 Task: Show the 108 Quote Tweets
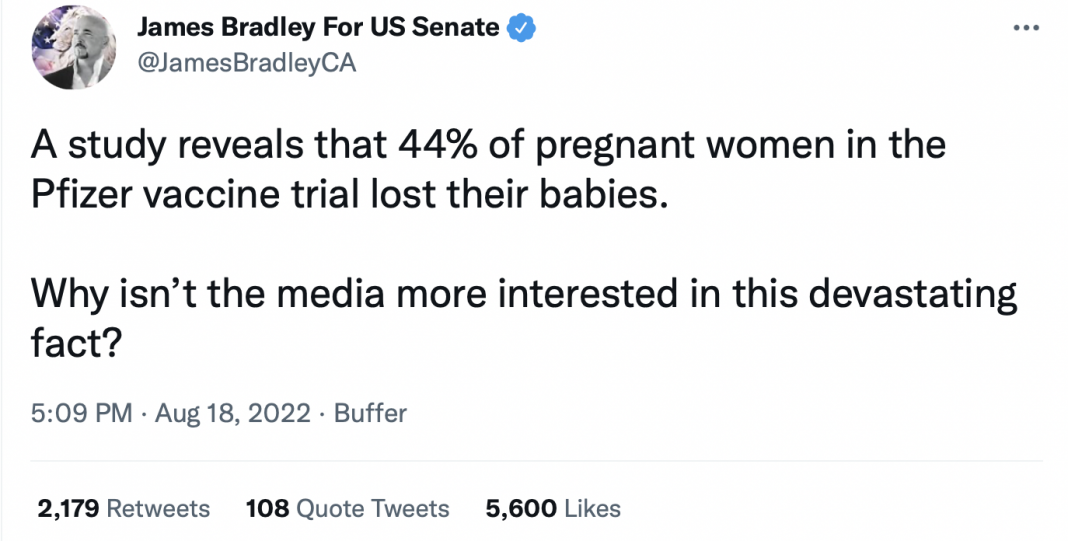tap(348, 508)
